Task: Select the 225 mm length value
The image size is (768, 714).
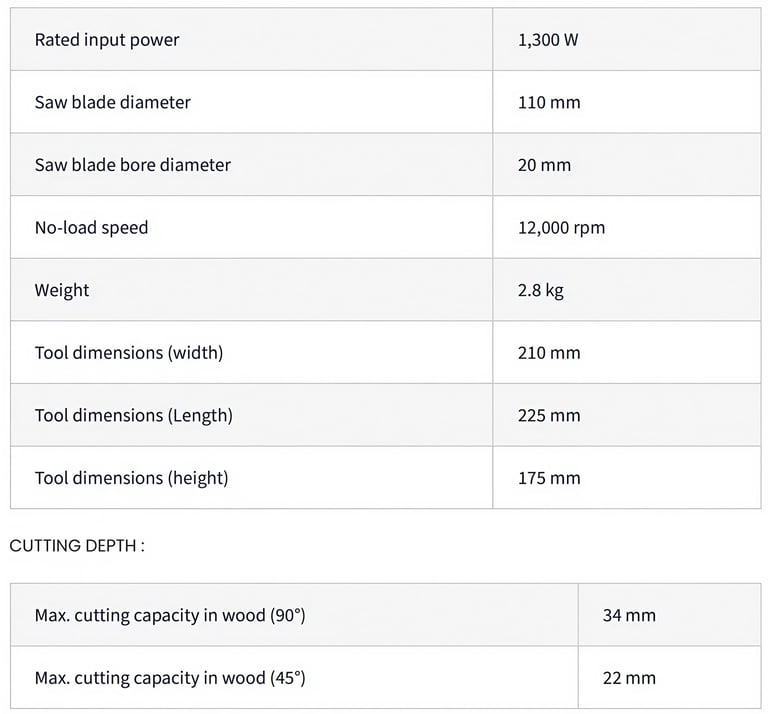Action: coord(549,415)
